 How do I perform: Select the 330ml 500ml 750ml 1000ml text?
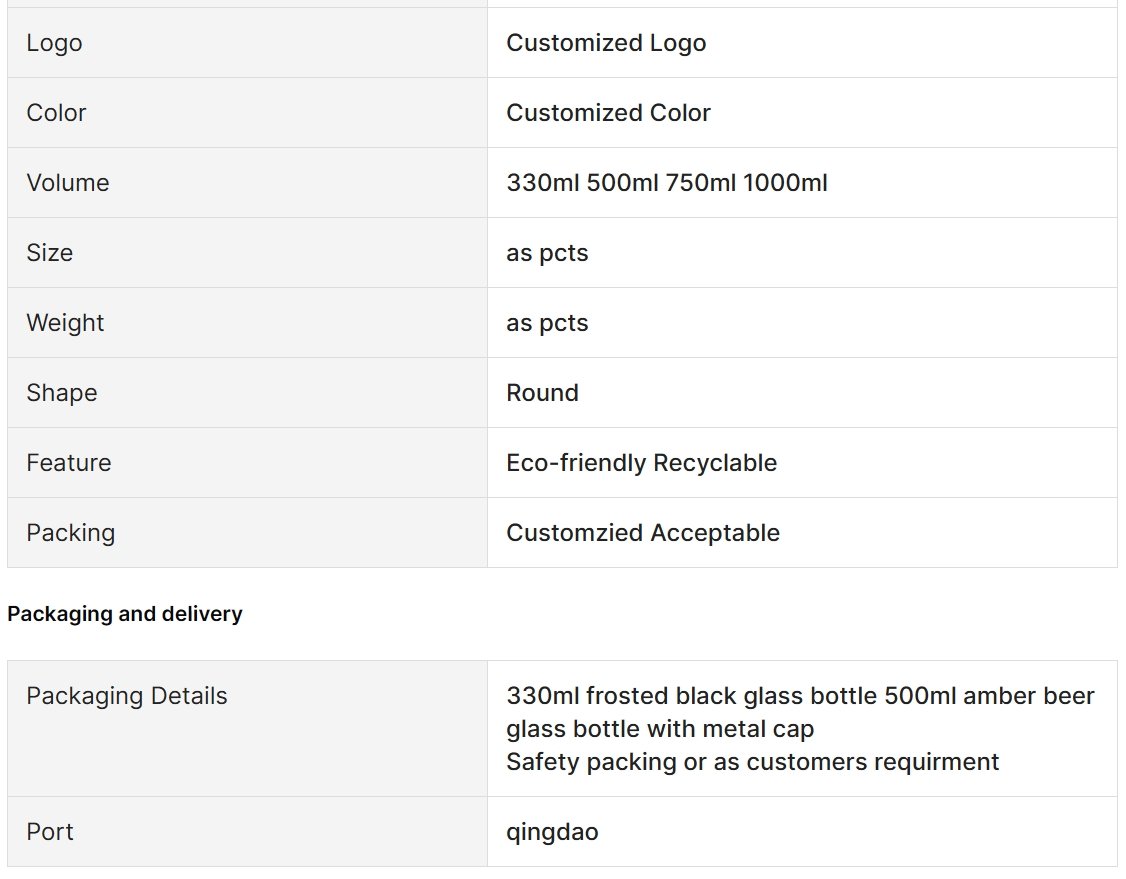pos(666,182)
